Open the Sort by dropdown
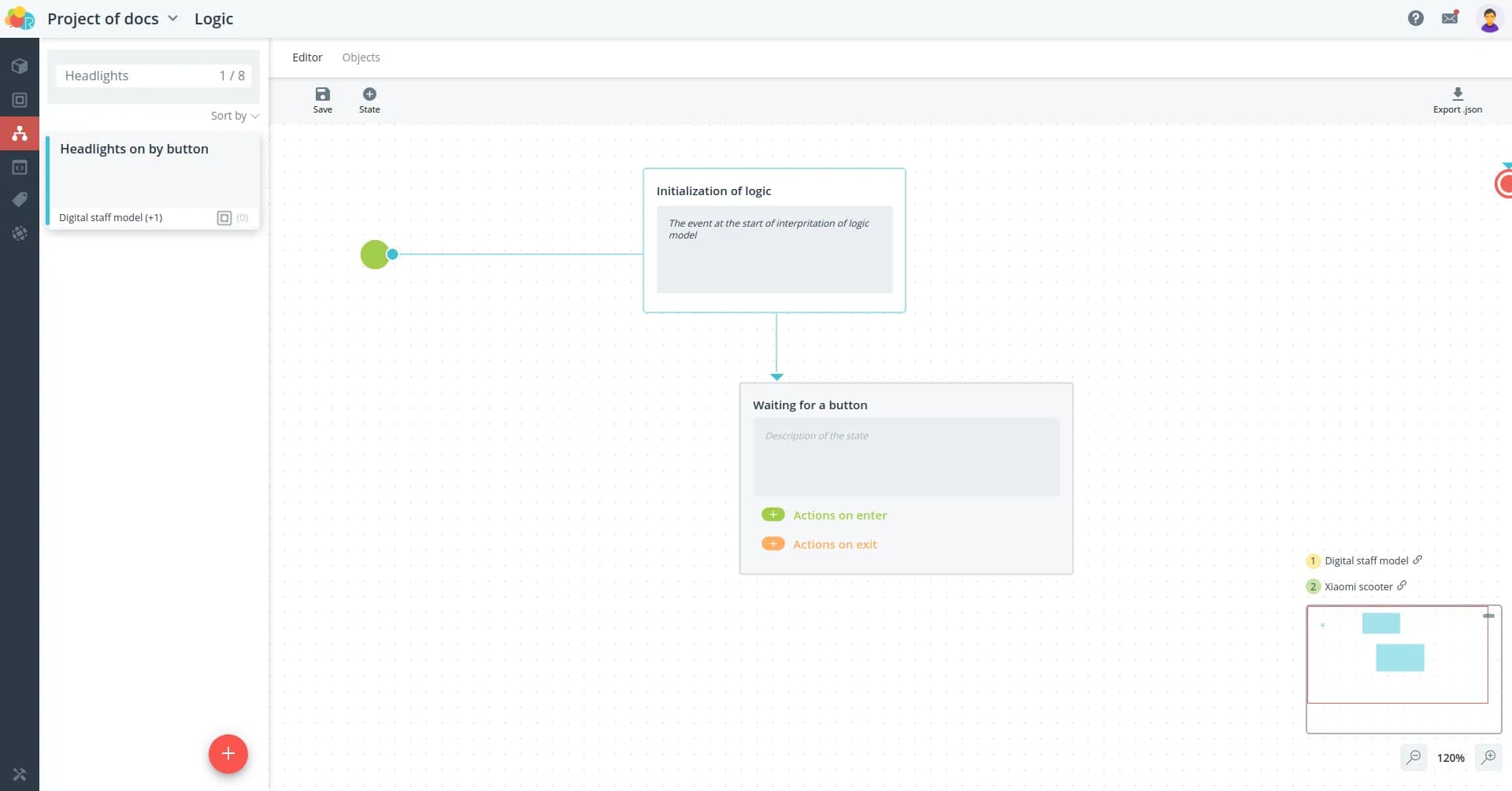This screenshot has width=1512, height=791. [x=235, y=116]
